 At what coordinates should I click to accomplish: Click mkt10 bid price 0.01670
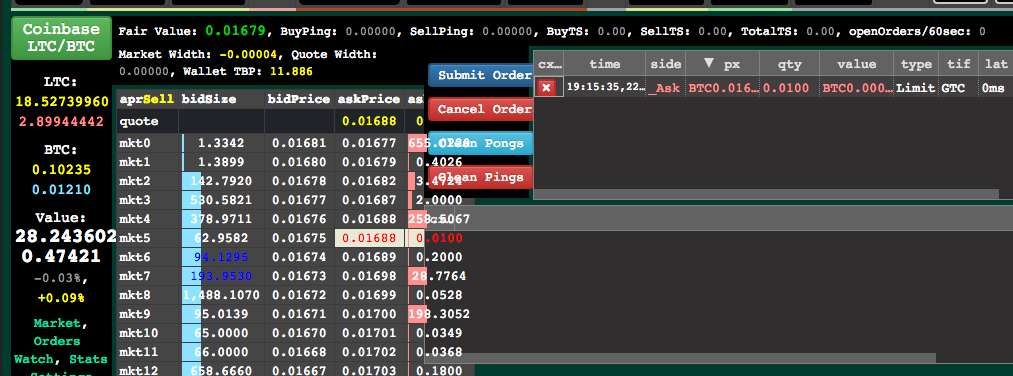coord(299,333)
